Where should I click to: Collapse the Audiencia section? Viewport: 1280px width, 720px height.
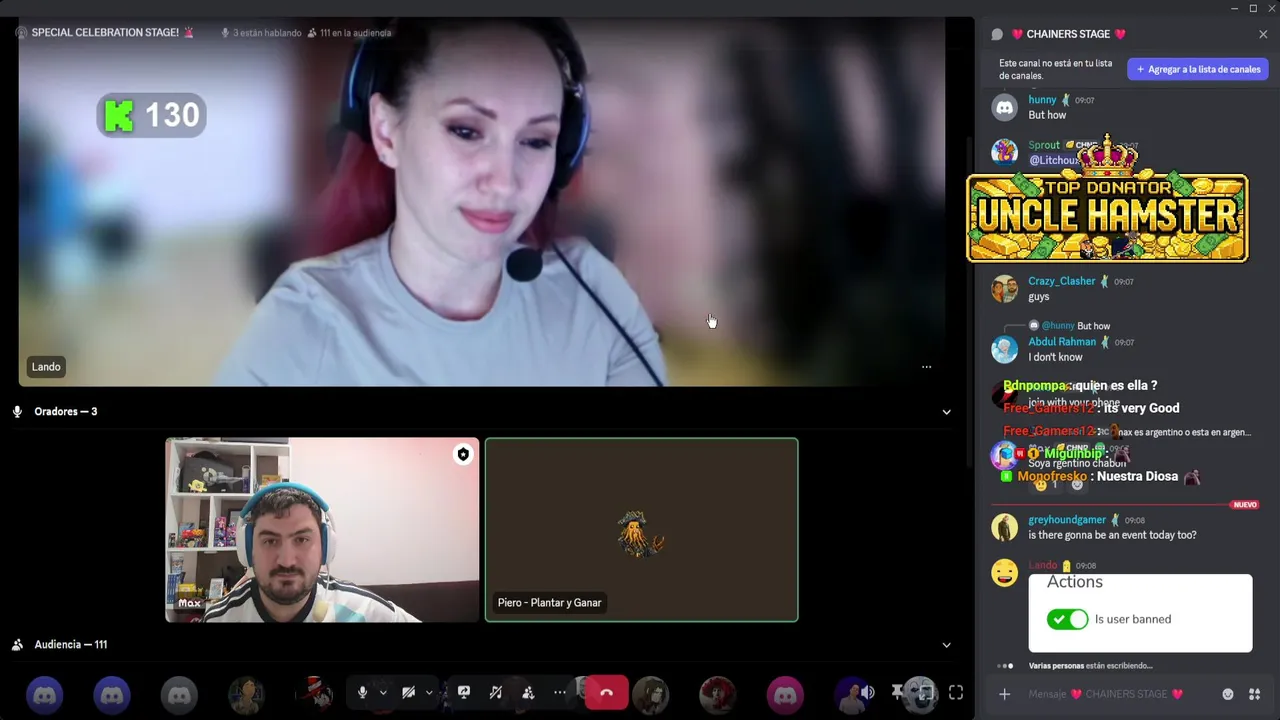pyautogui.click(x=946, y=645)
